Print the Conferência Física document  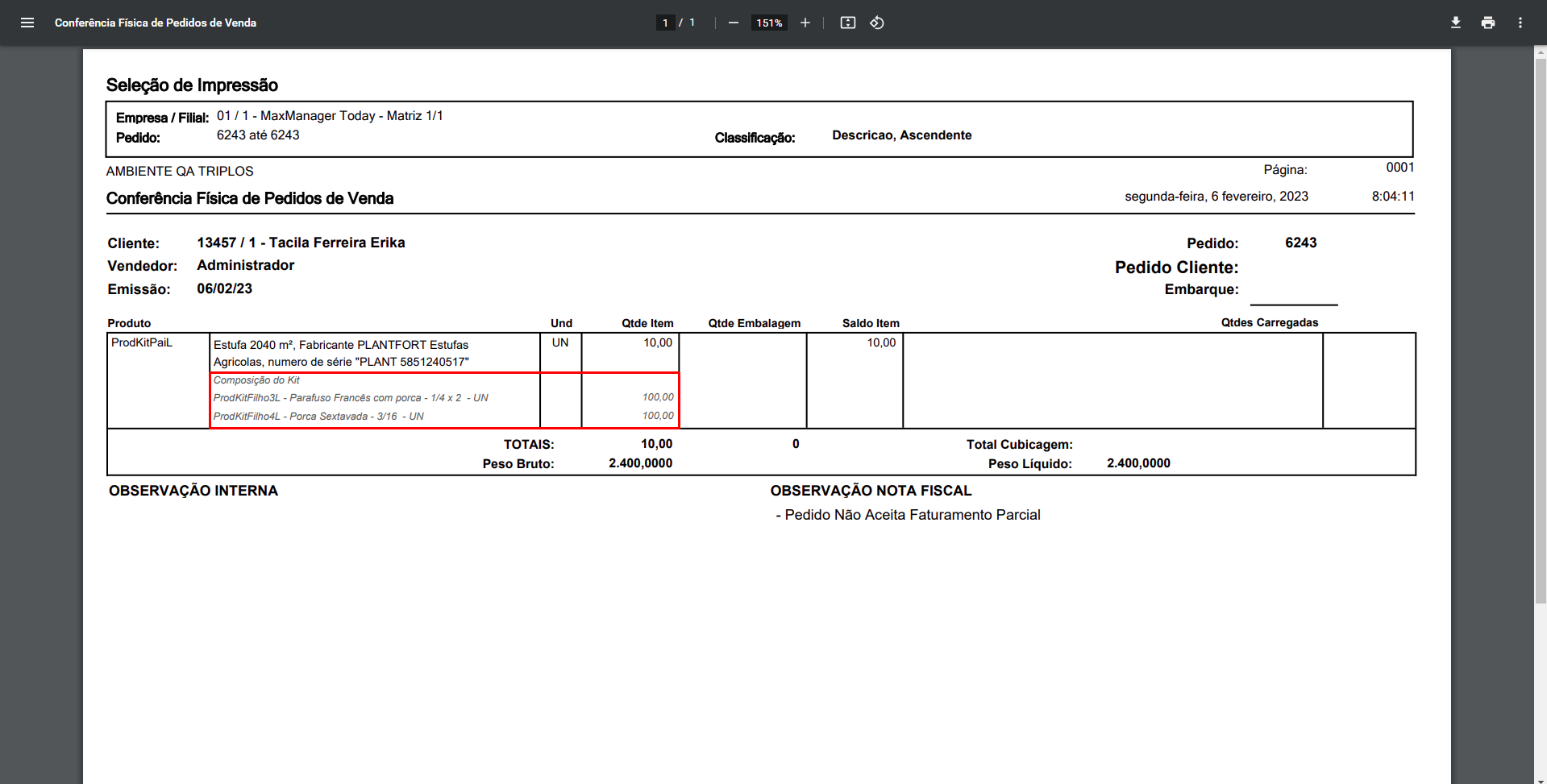(1488, 23)
